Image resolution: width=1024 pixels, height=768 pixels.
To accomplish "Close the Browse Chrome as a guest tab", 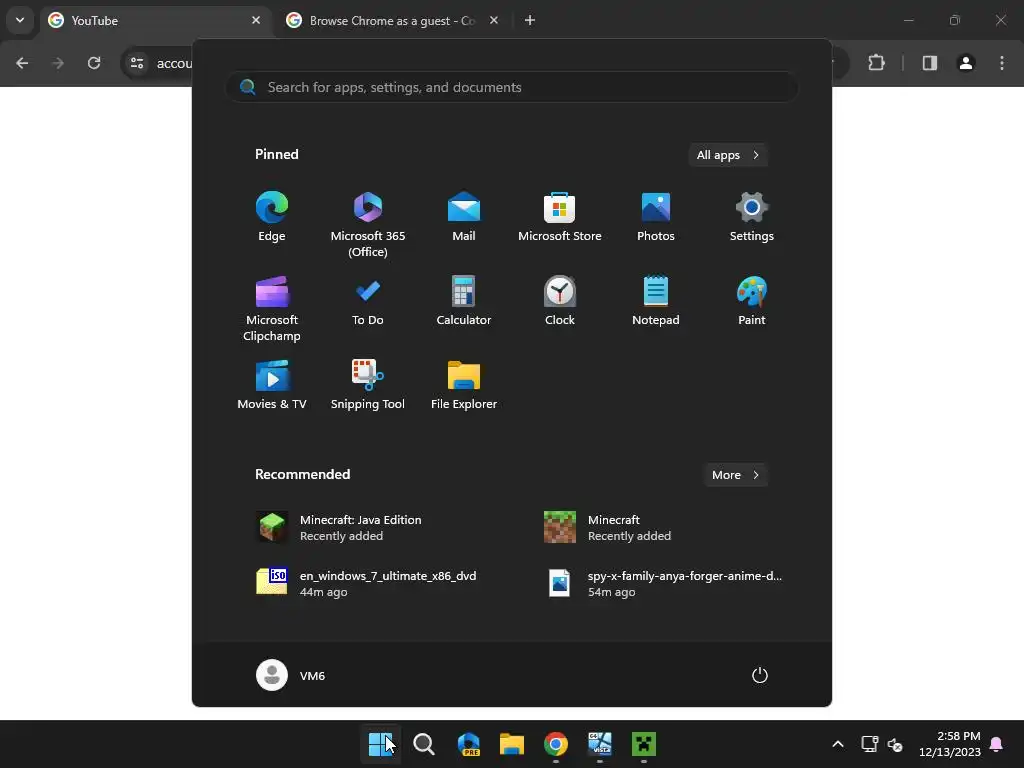I will 494,20.
